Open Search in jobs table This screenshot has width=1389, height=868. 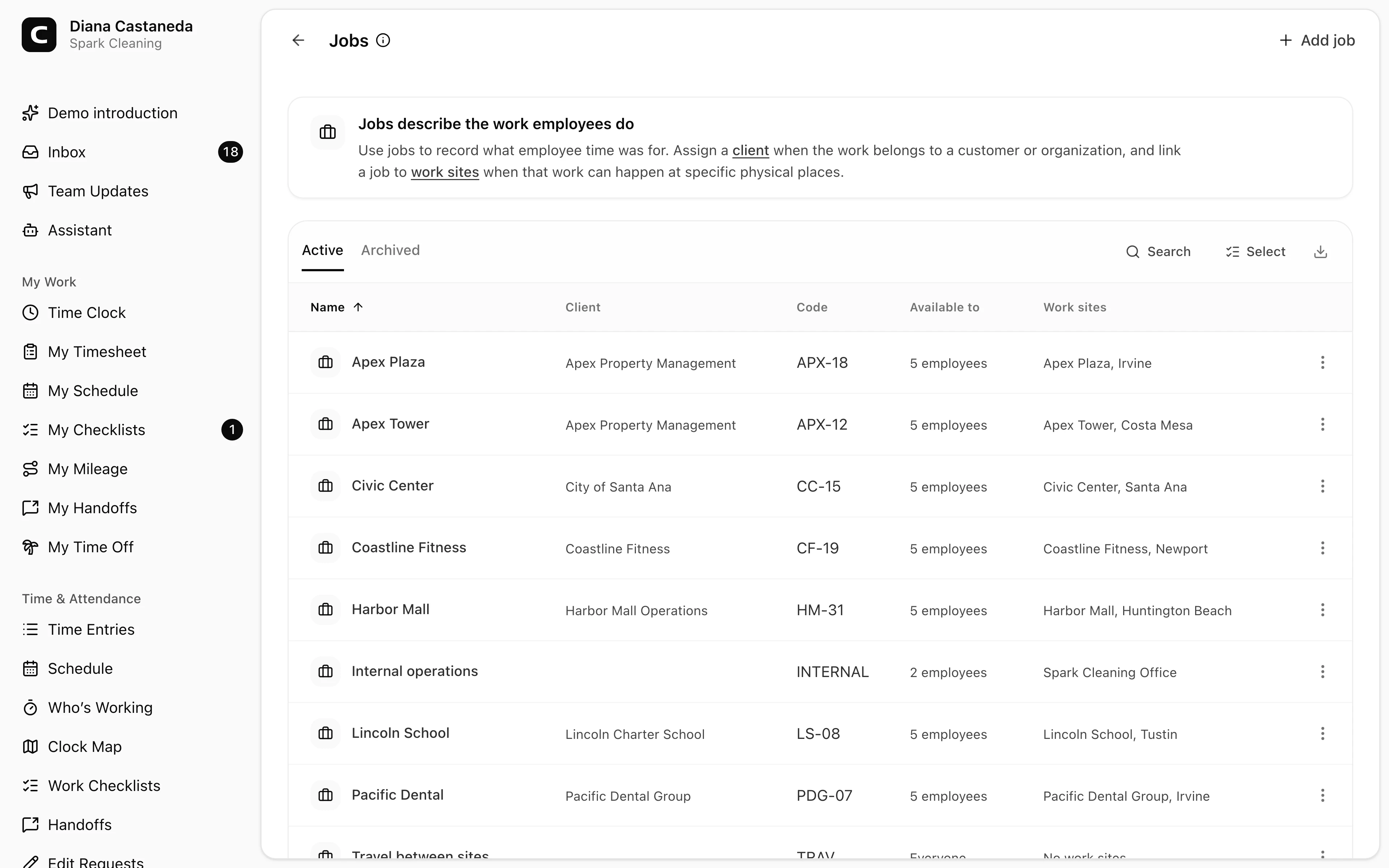(x=1158, y=251)
